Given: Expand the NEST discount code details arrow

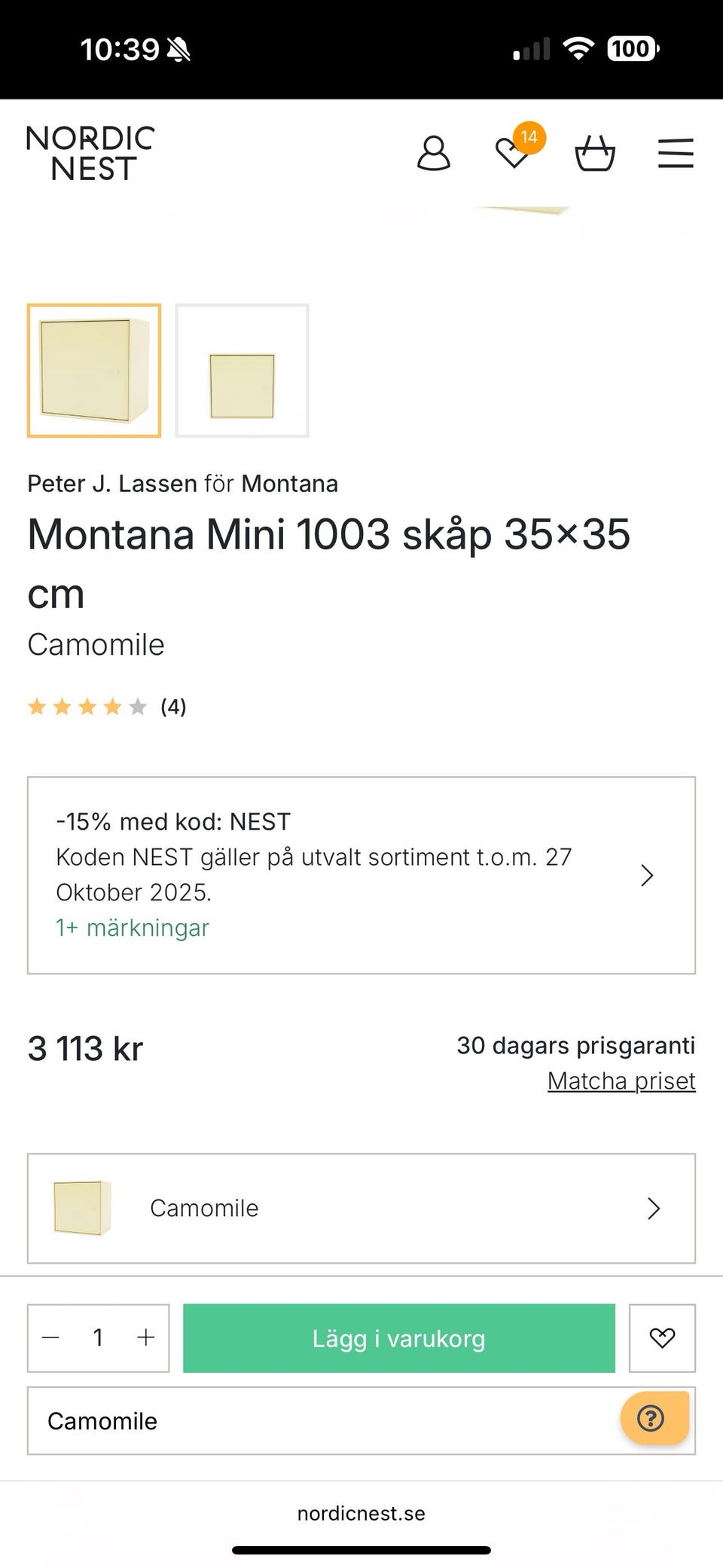Looking at the screenshot, I should coord(646,876).
